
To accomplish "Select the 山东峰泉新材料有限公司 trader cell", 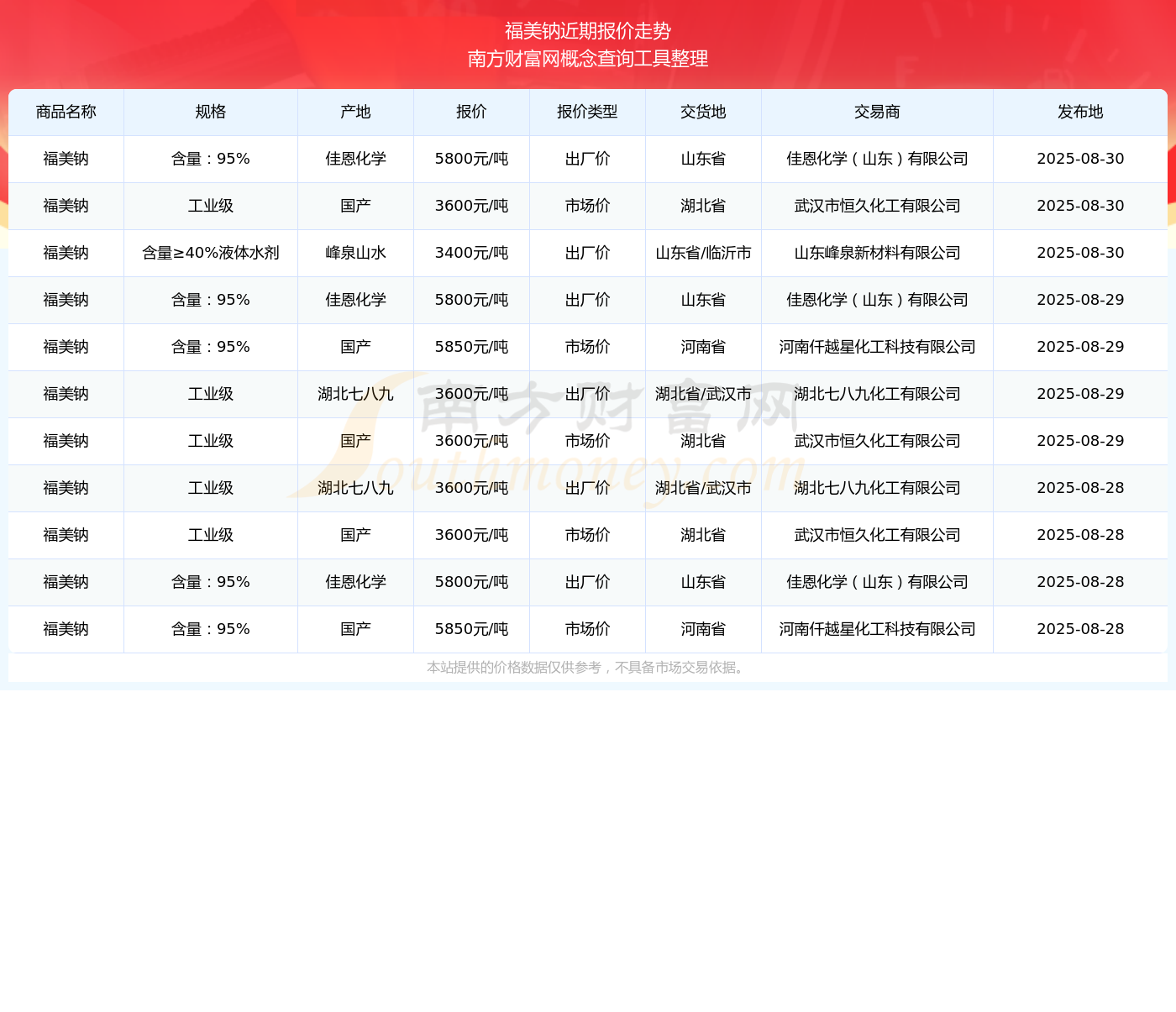I will [x=877, y=253].
